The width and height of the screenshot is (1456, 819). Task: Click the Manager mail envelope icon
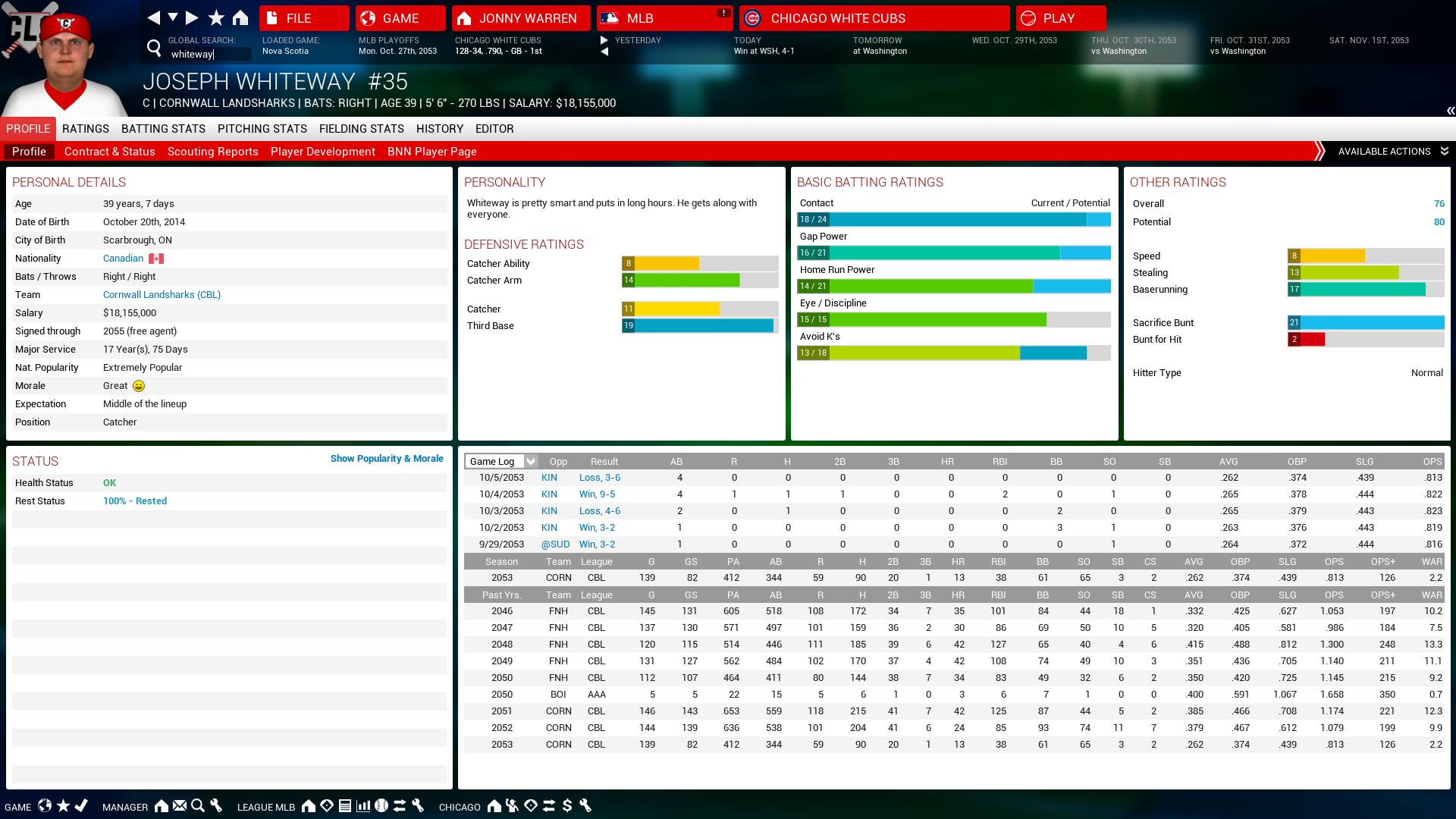pos(180,806)
